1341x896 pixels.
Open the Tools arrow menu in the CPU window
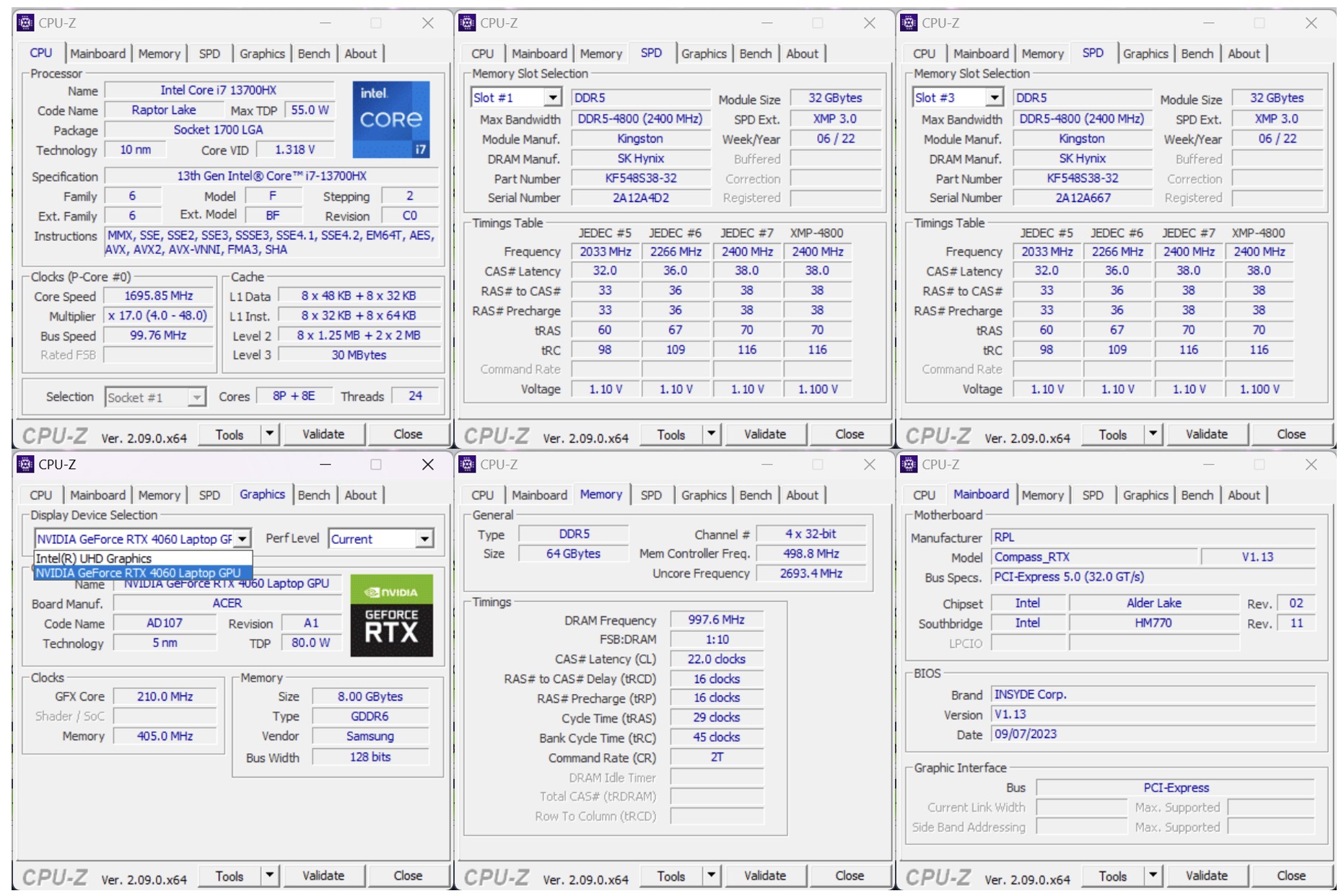pos(269,434)
